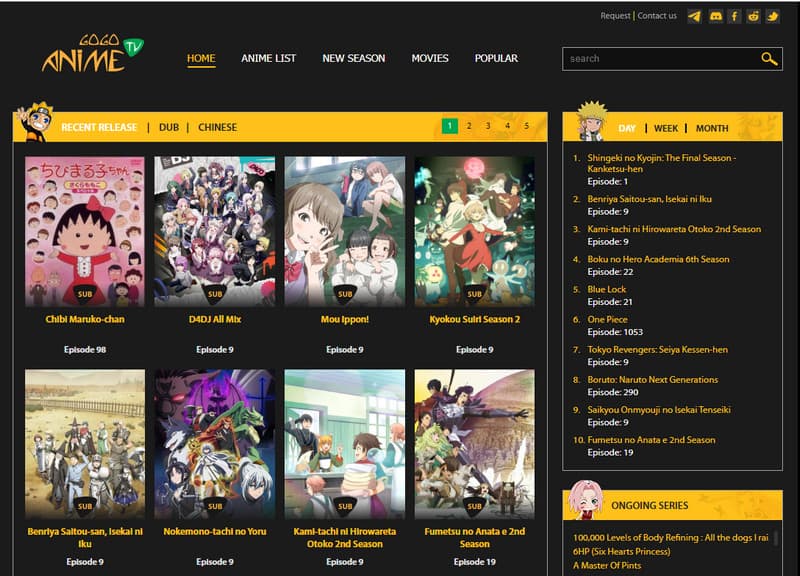The height and width of the screenshot is (576, 800).
Task: Click the search magnifier icon
Action: coord(769,59)
